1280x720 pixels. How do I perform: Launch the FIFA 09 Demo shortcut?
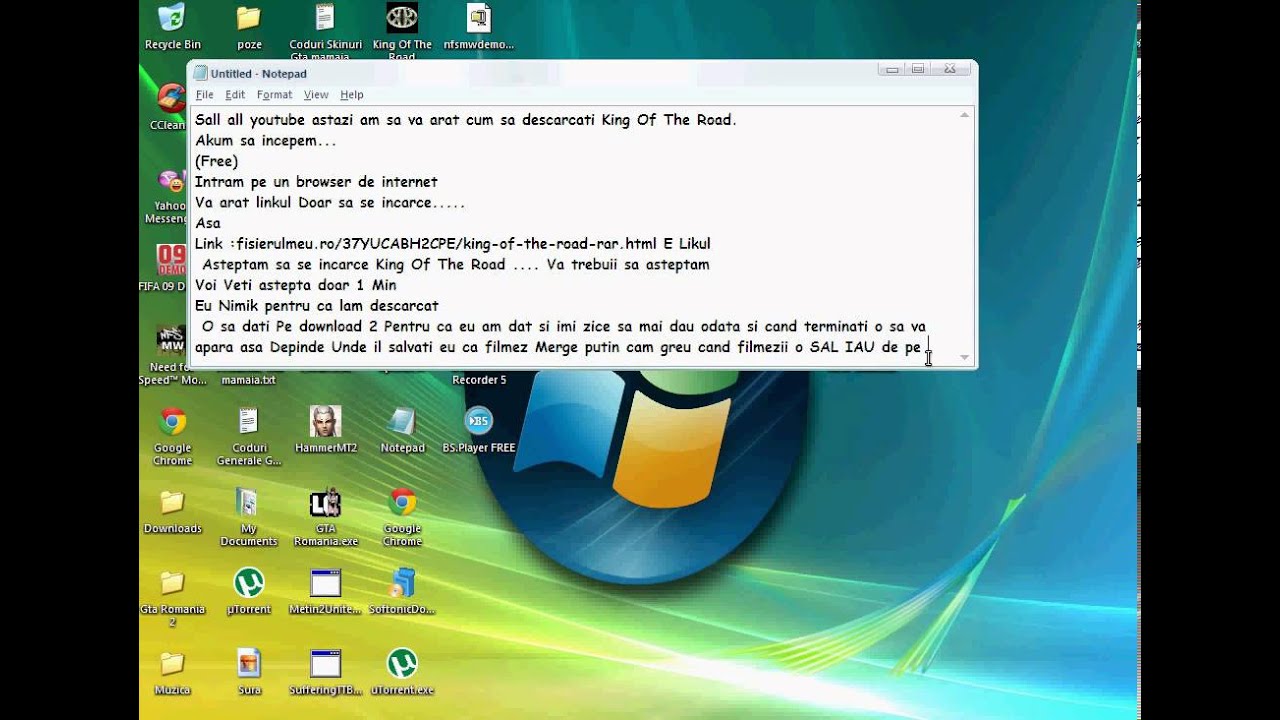[169, 268]
